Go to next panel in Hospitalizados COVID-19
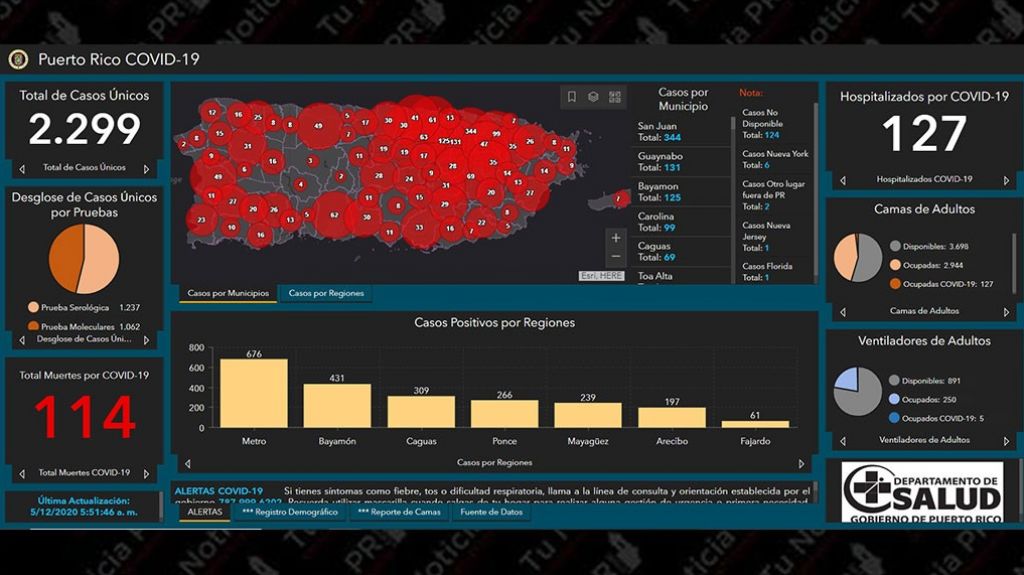The width and height of the screenshot is (1024, 575). coord(1006,181)
